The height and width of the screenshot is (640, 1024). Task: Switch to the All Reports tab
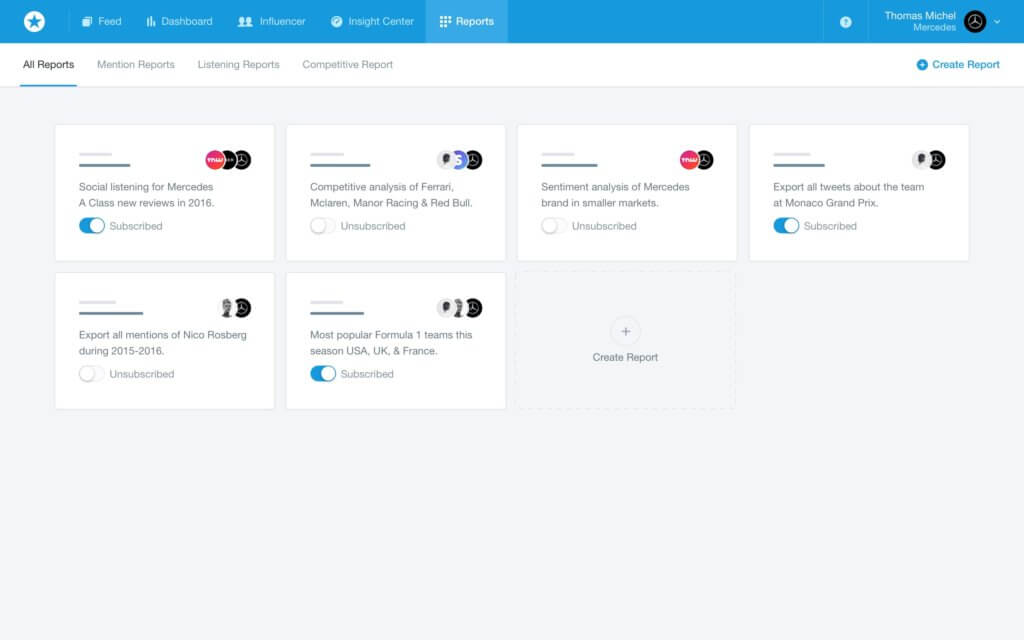pos(48,65)
